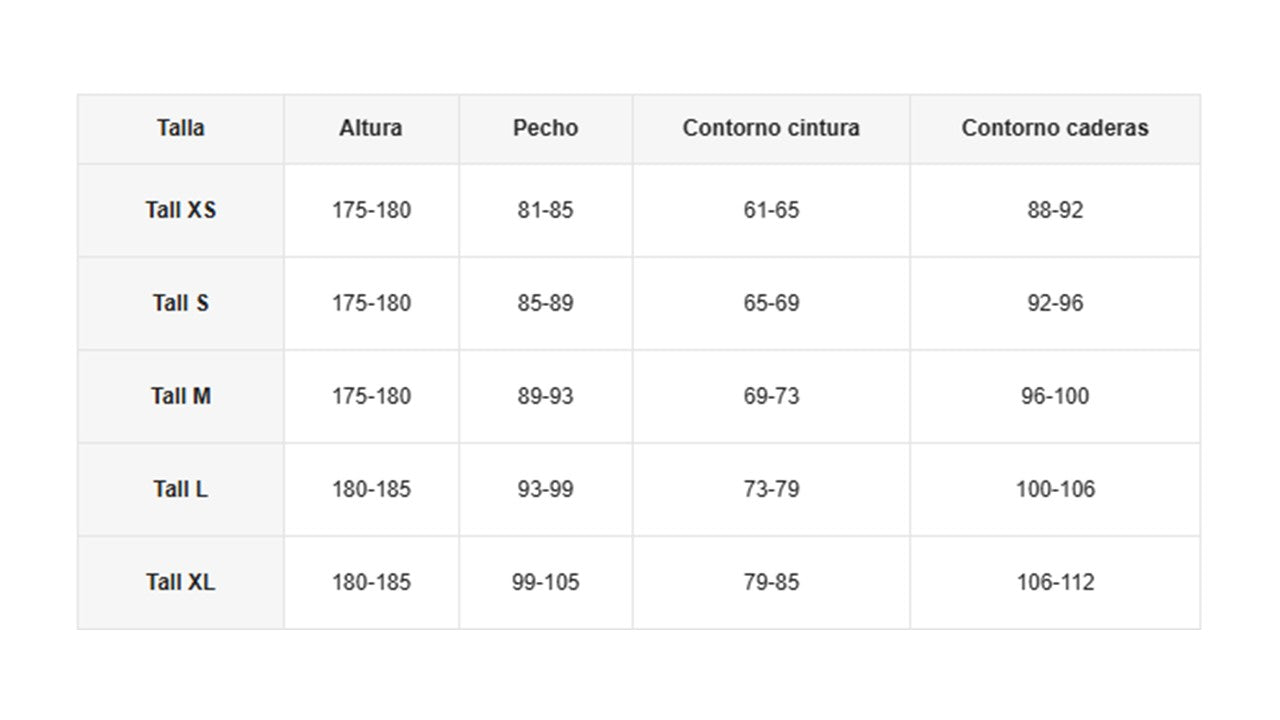This screenshot has height=720, width=1280.
Task: Click the Talla column header
Action: 181,128
